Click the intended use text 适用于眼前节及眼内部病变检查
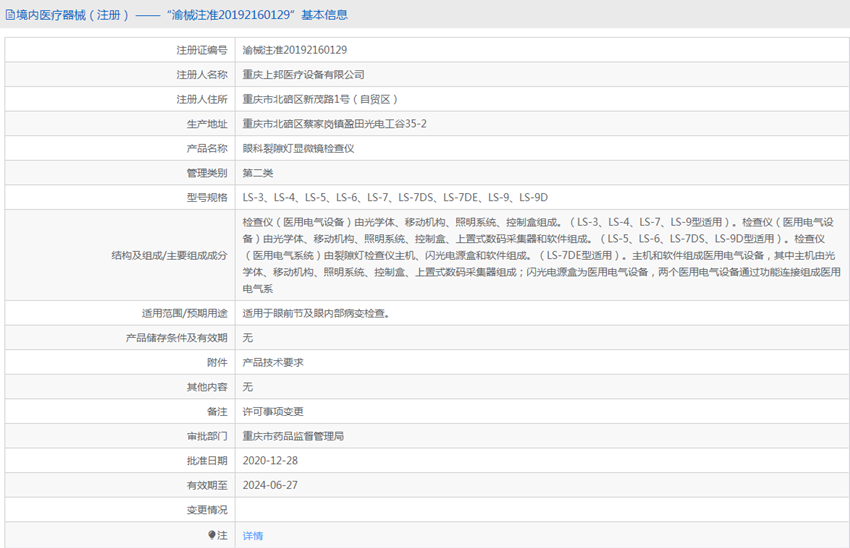This screenshot has width=850, height=548. coord(316,313)
